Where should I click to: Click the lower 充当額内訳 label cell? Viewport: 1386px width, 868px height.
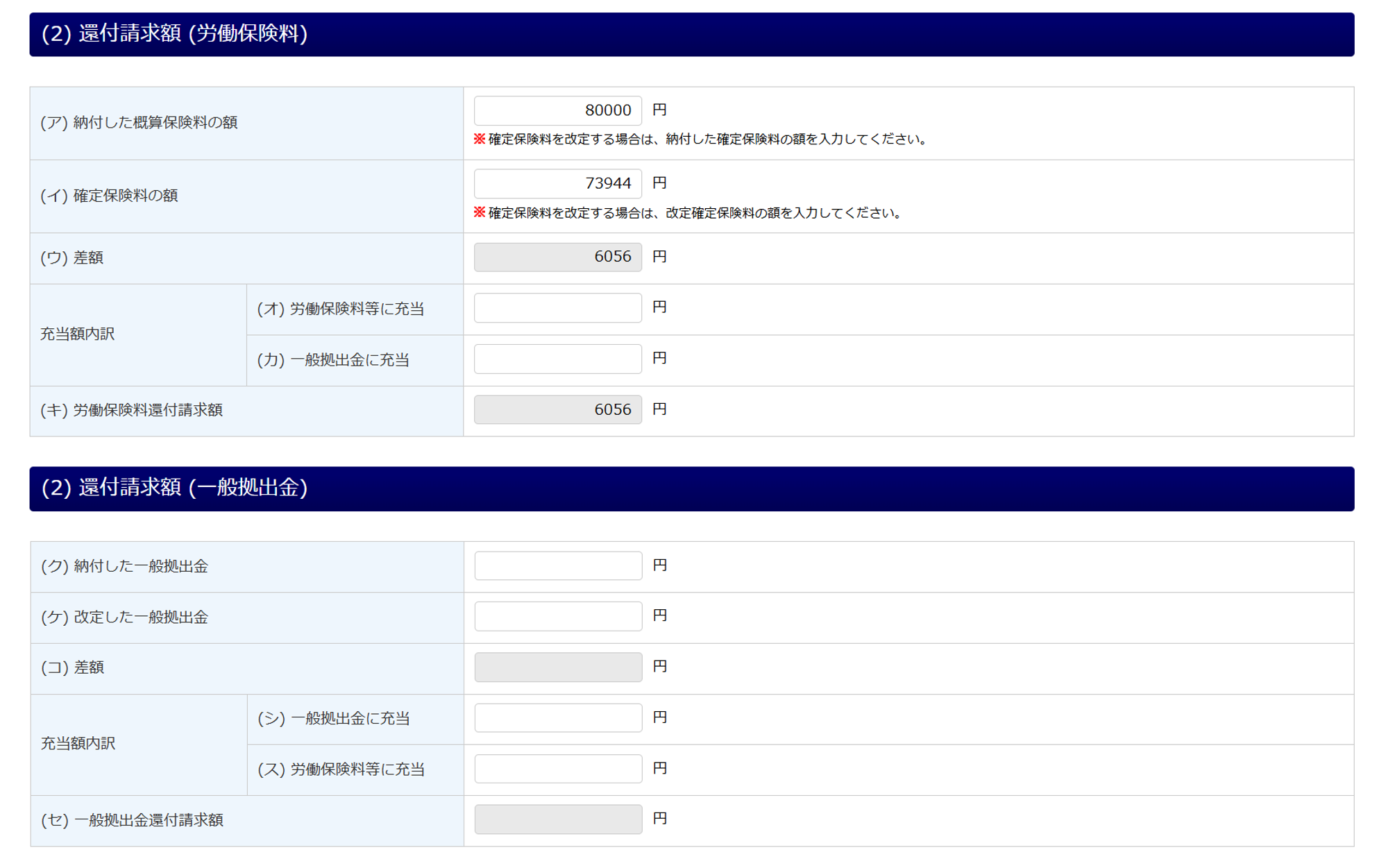click(x=78, y=744)
